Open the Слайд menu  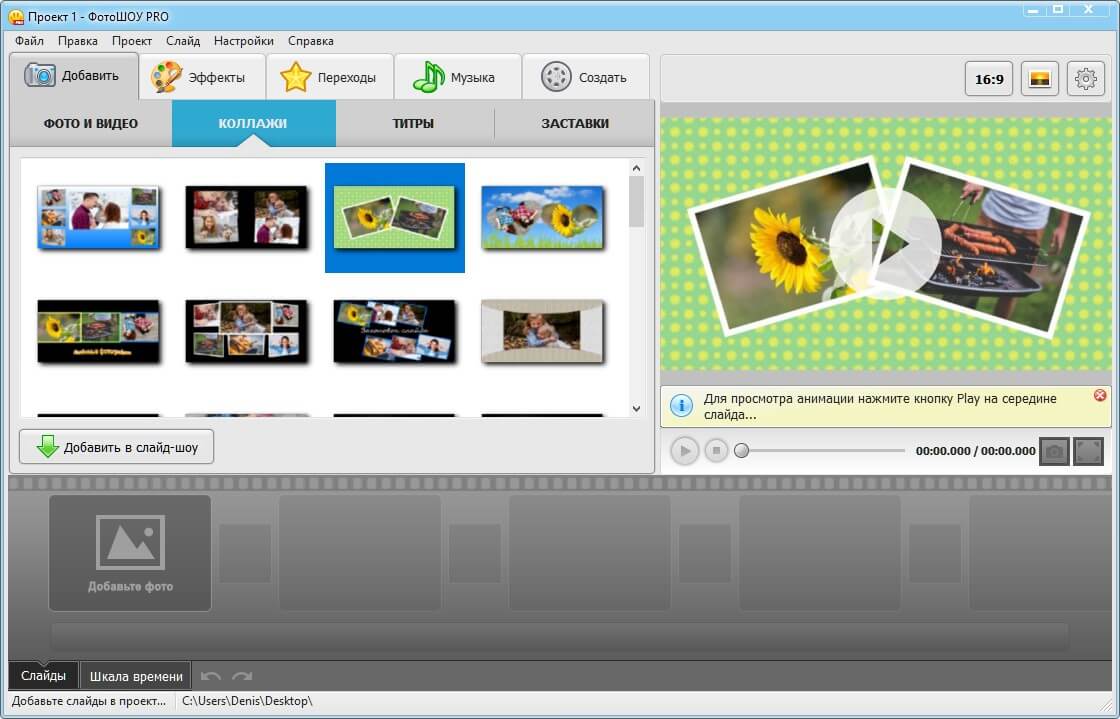pyautogui.click(x=183, y=41)
